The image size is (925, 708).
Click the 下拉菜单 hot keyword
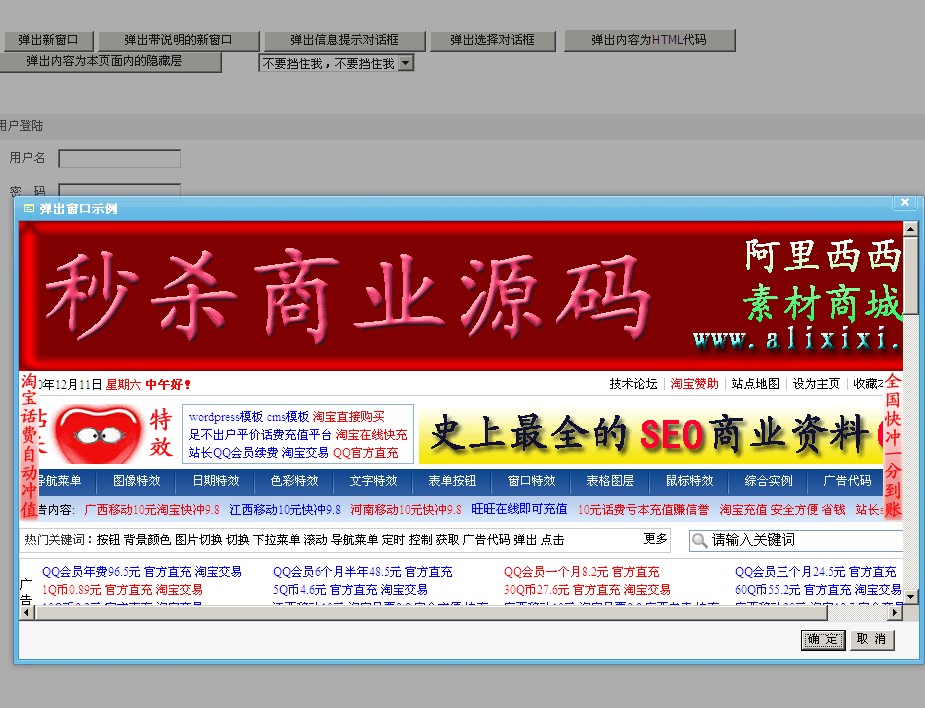click(277, 540)
